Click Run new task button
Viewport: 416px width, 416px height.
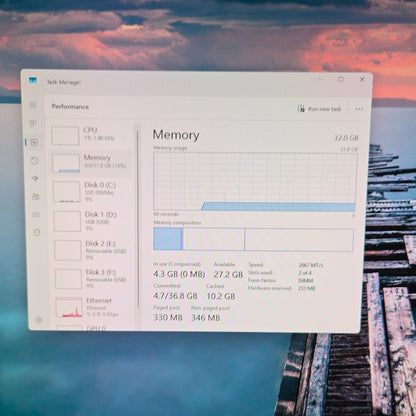[x=319, y=109]
